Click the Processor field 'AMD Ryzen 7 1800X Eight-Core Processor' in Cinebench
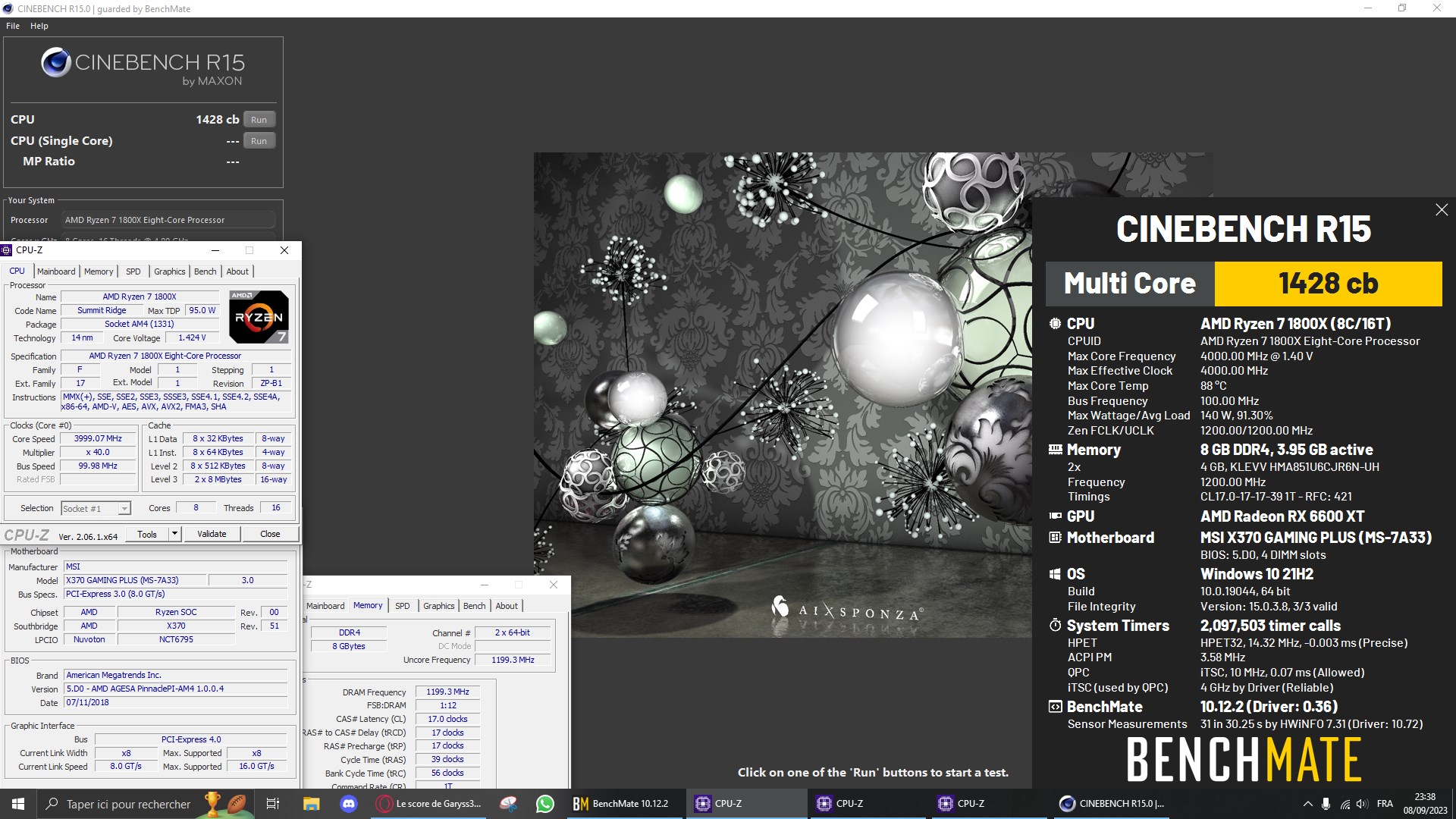 pyautogui.click(x=167, y=220)
